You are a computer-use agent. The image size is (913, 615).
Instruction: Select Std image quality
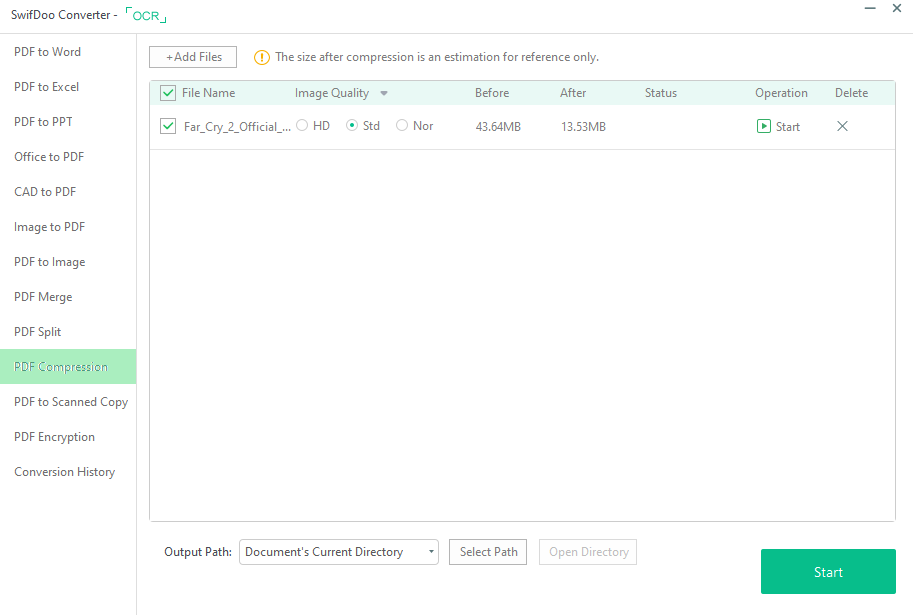352,125
